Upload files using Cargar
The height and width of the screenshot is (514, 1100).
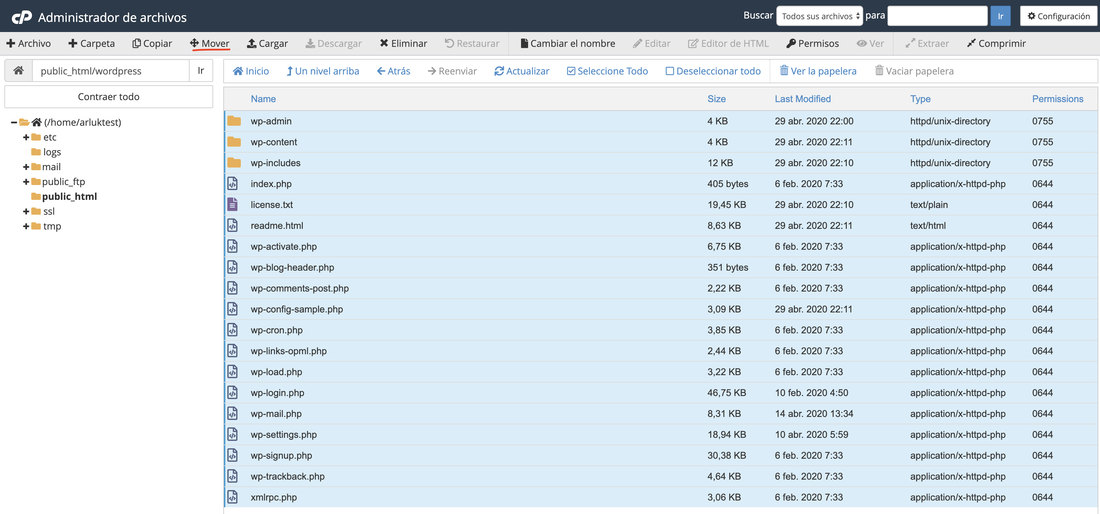point(267,43)
